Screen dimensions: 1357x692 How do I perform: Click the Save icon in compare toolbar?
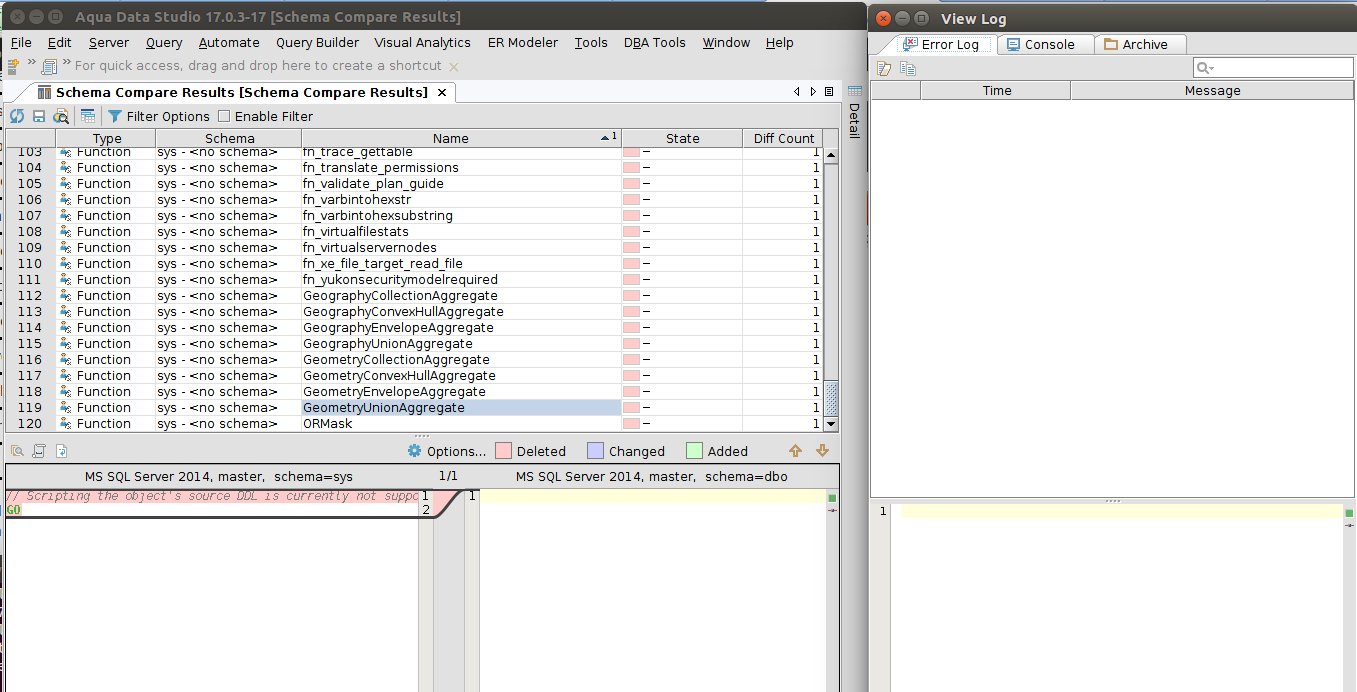pyautogui.click(x=39, y=116)
